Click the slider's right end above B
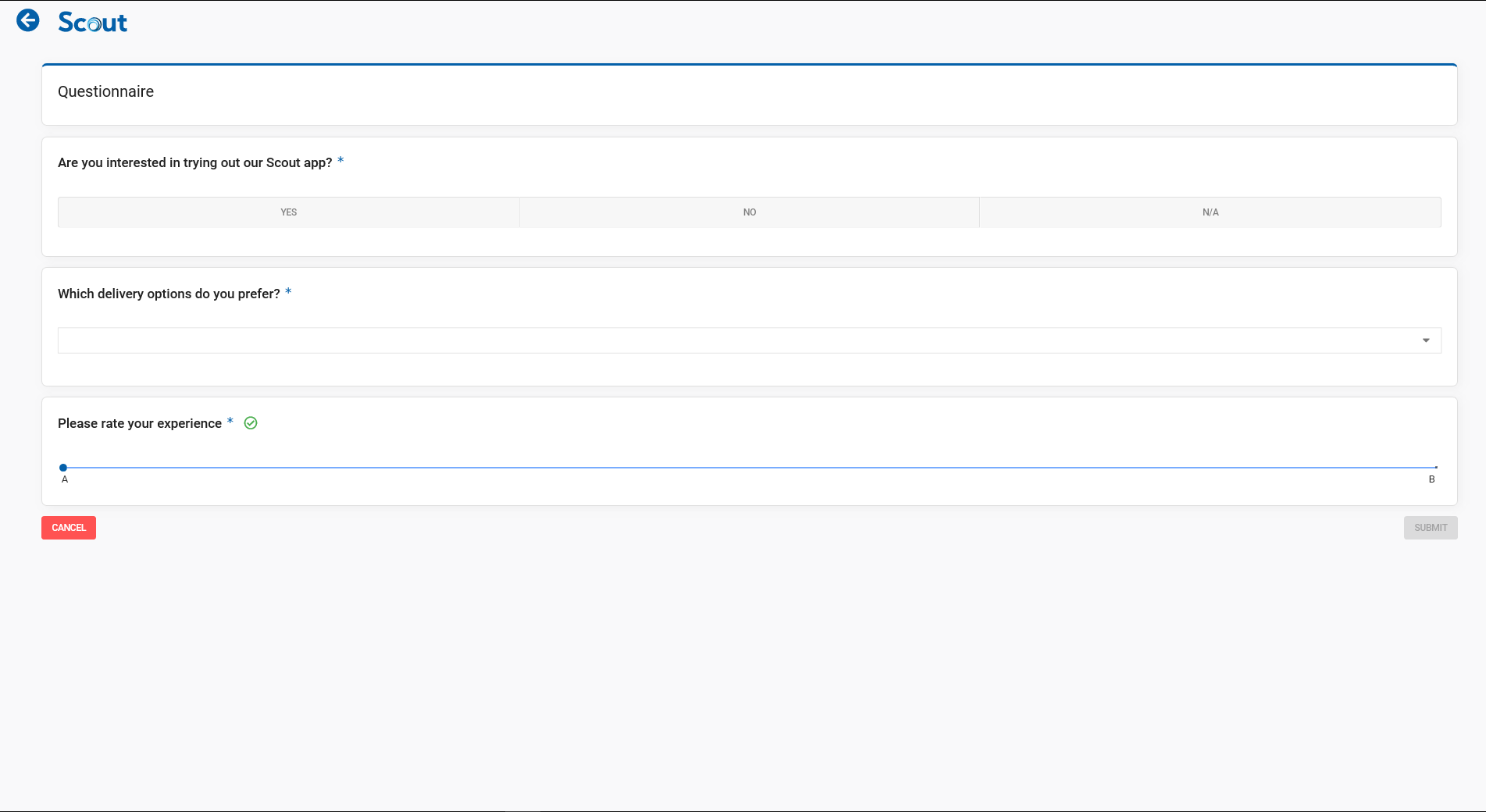 point(1435,468)
